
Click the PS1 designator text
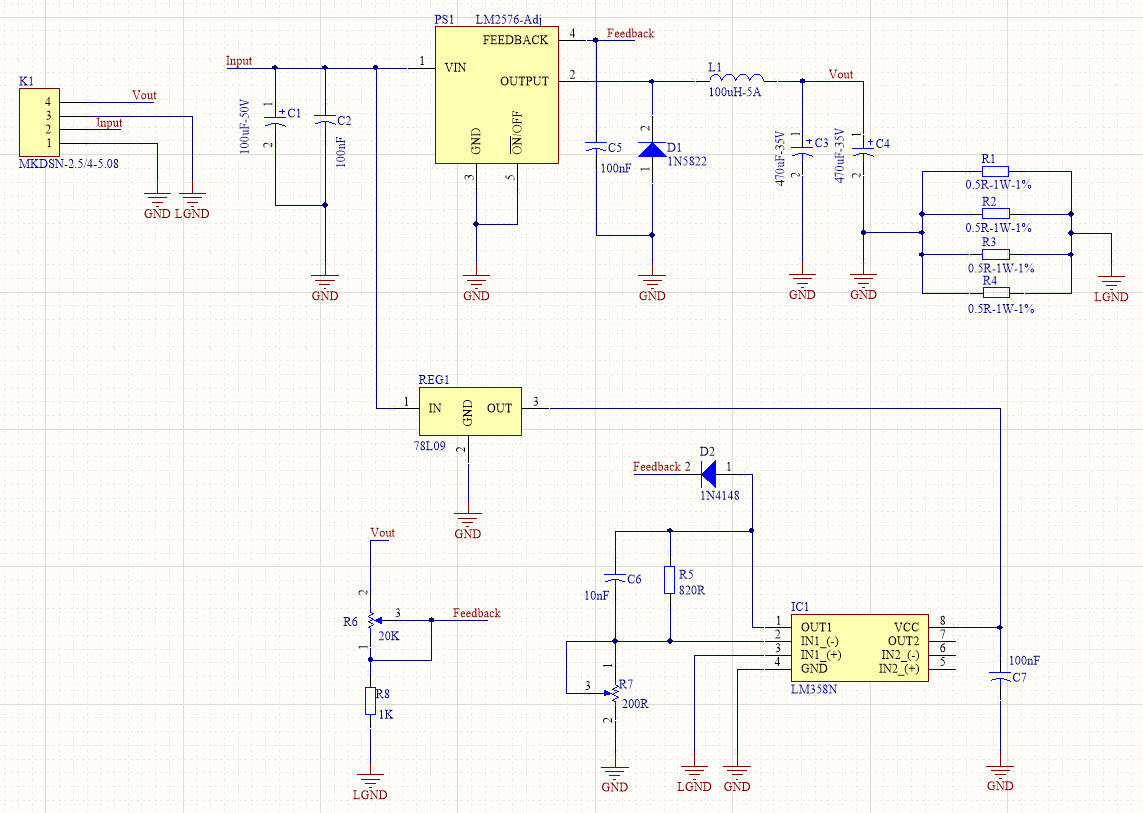click(444, 20)
